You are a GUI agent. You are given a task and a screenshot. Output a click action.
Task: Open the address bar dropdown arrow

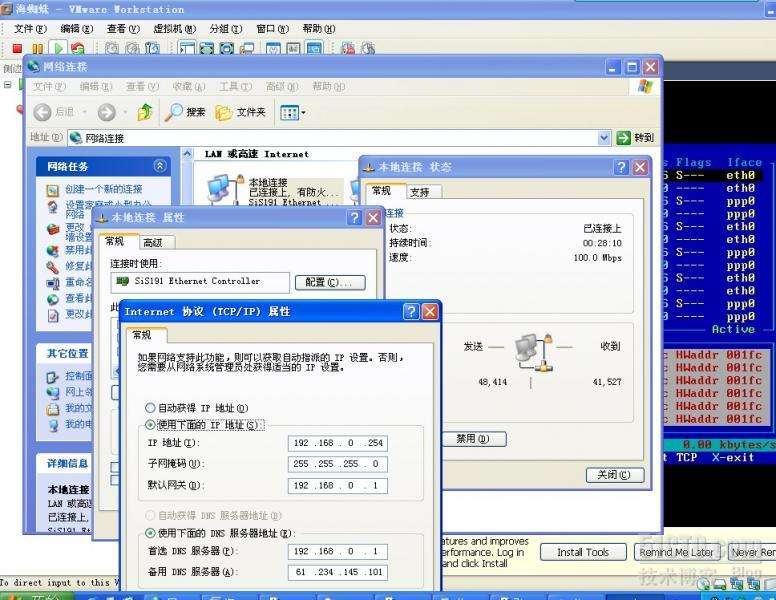[x=604, y=138]
